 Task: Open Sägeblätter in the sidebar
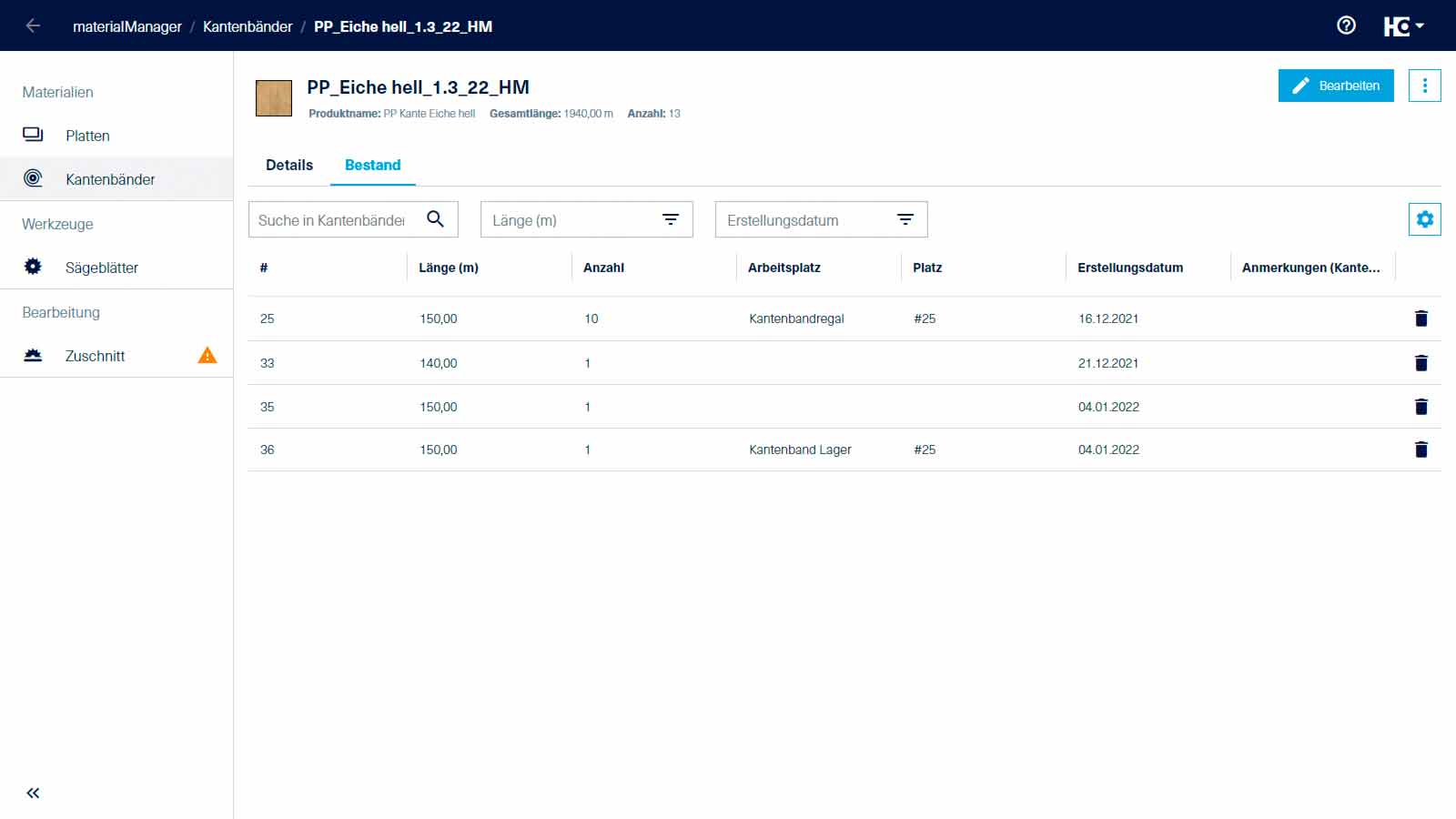click(x=116, y=268)
